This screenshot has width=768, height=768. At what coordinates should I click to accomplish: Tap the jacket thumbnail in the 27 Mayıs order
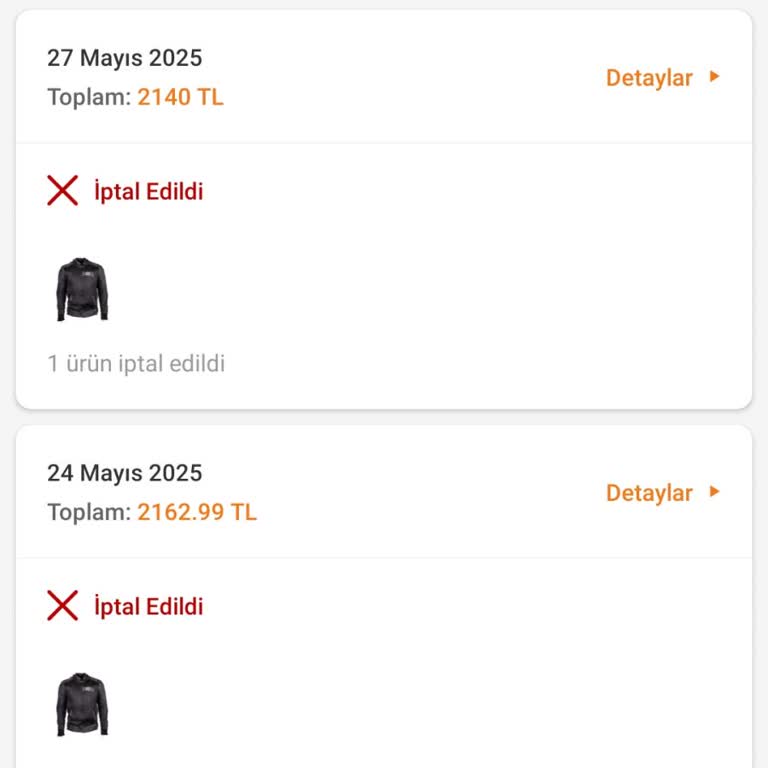[x=82, y=289]
